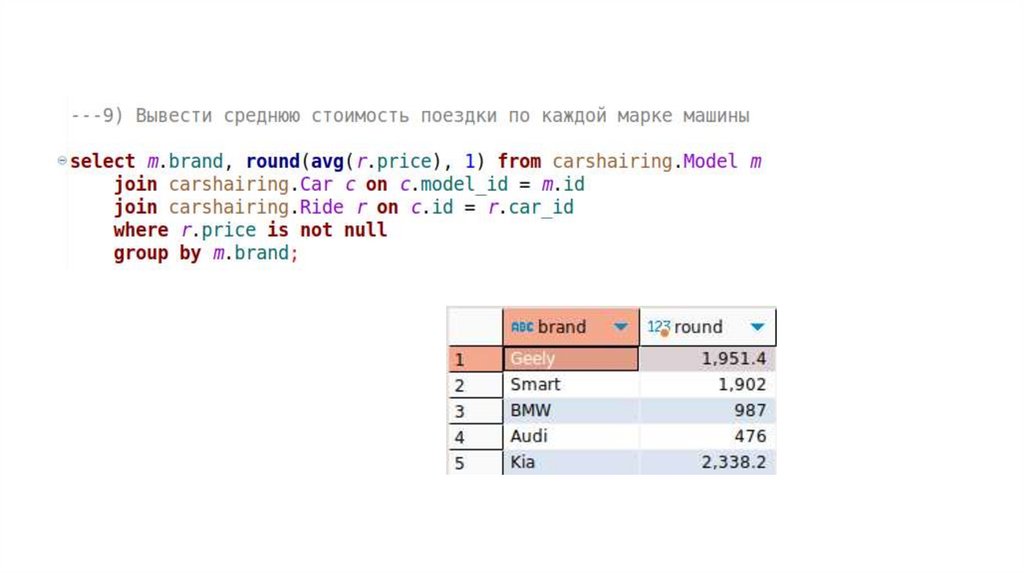Select the 476 value cell

707,436
